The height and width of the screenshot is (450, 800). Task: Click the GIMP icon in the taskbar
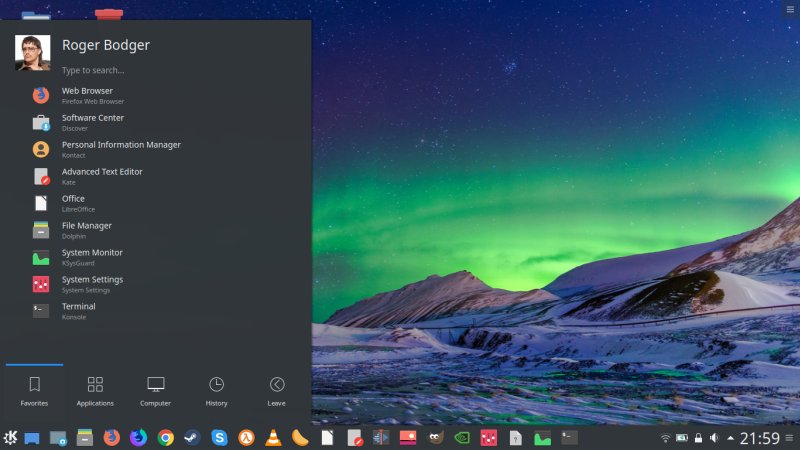coord(435,437)
